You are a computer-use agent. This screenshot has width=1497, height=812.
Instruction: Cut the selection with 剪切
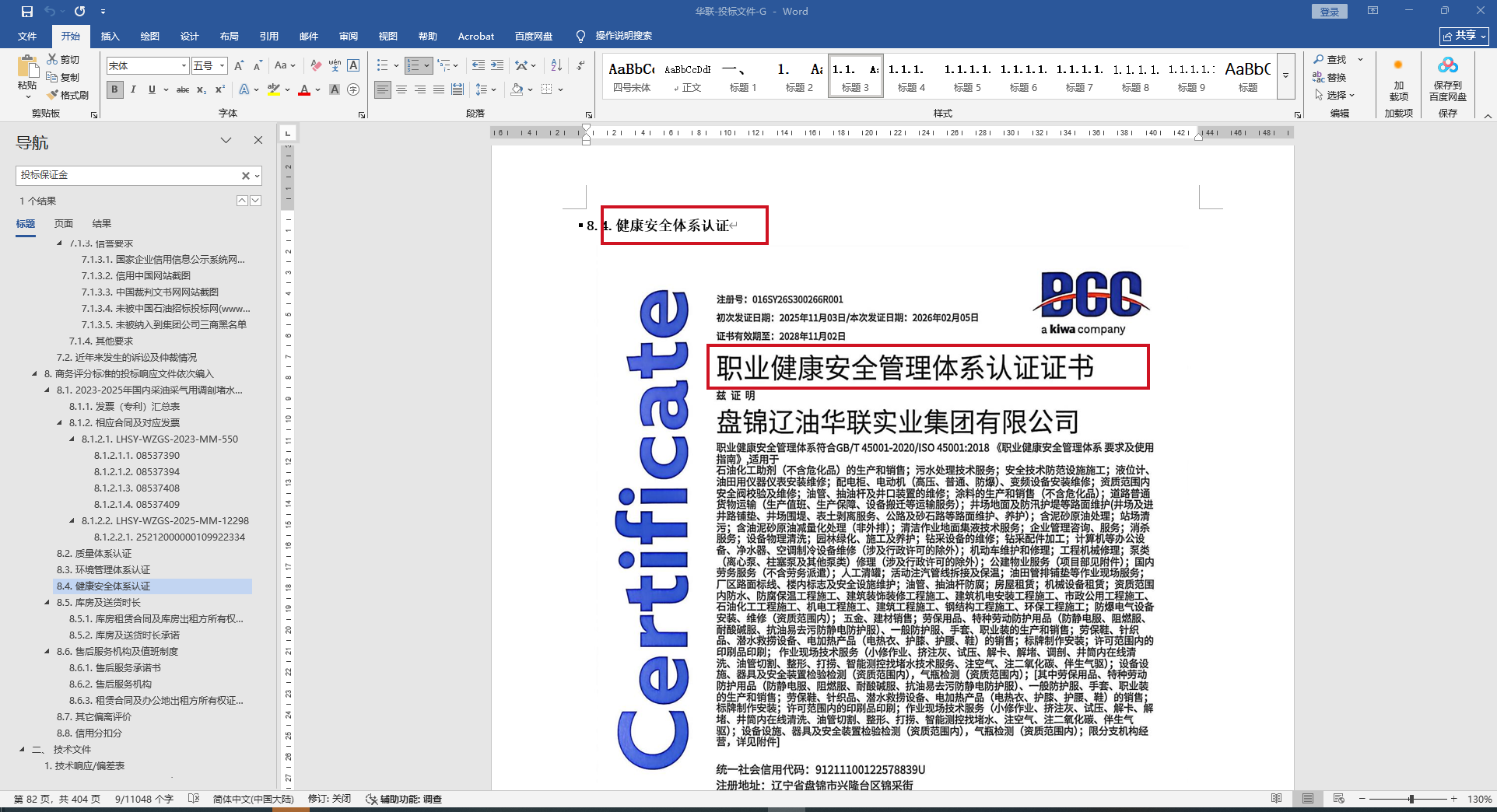tap(63, 59)
